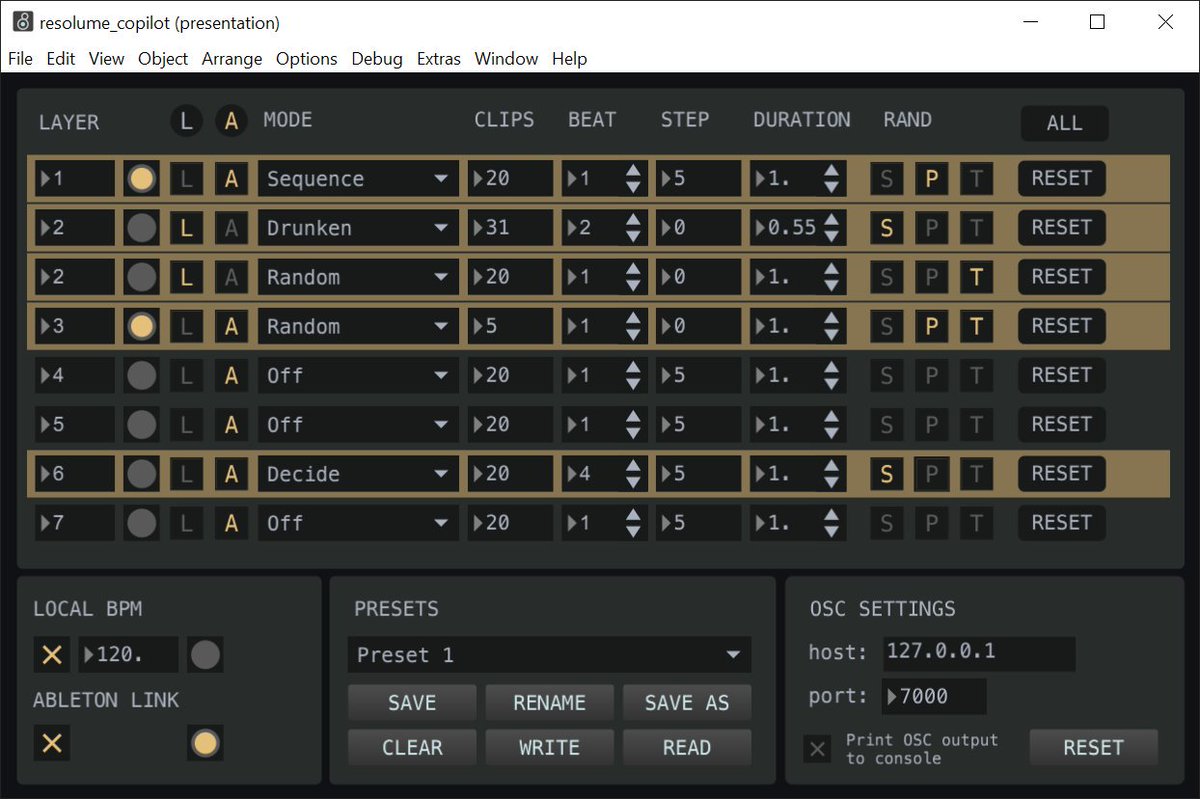Click the SAVE preset button

[x=411, y=702]
